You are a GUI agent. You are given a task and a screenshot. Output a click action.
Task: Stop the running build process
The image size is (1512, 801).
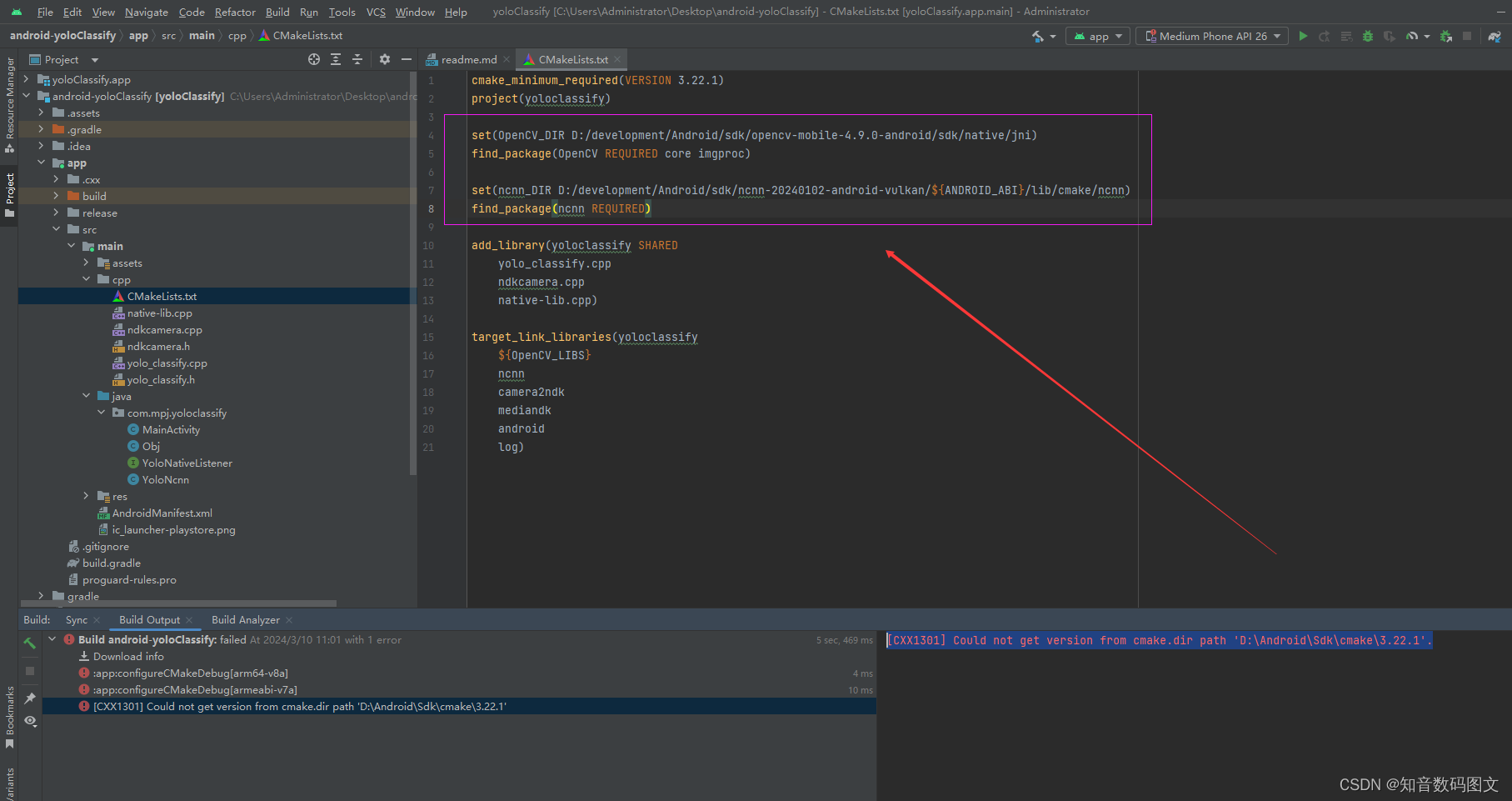(x=30, y=671)
